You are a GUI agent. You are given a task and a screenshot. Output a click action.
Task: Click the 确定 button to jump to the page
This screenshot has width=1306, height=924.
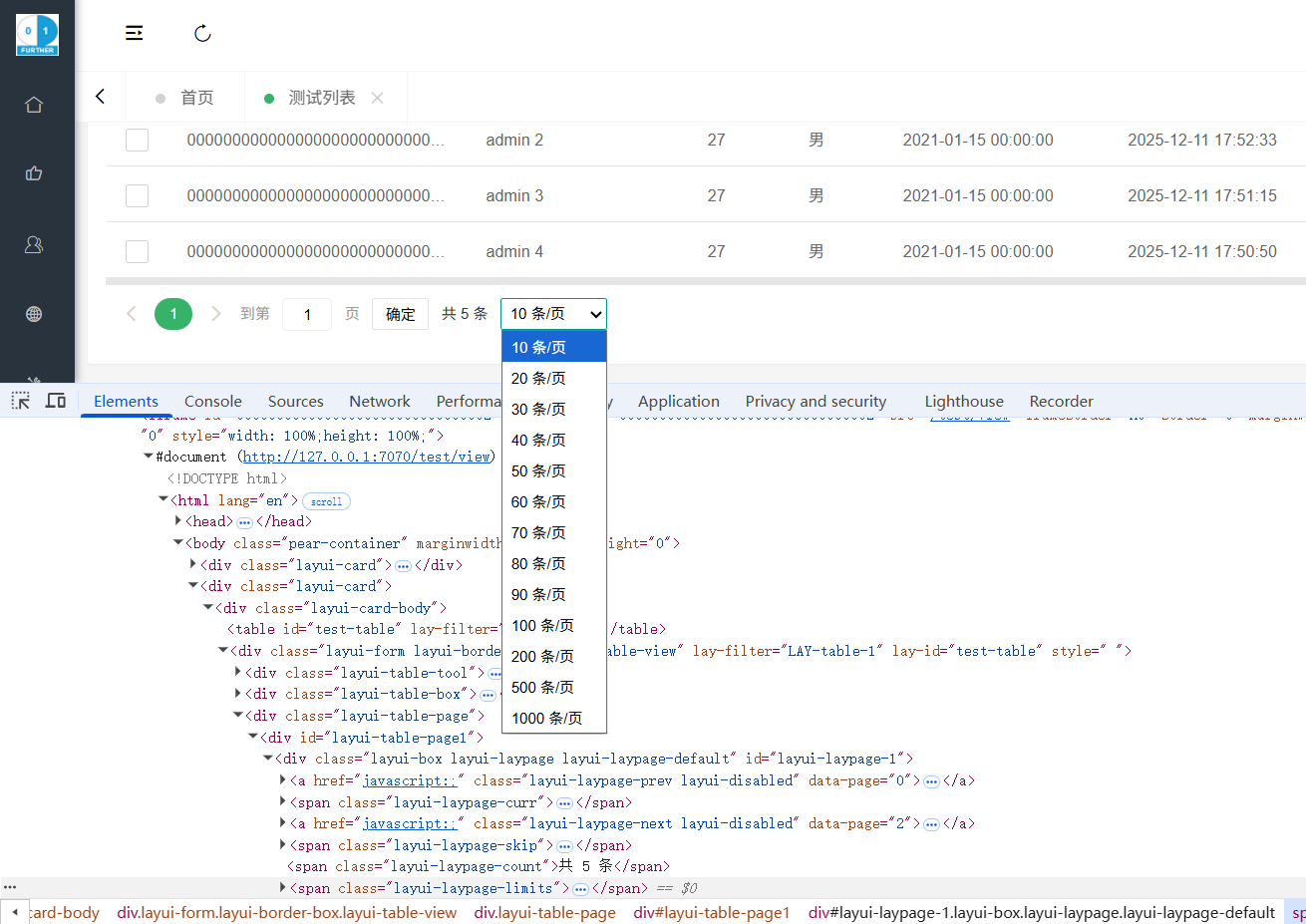click(401, 314)
